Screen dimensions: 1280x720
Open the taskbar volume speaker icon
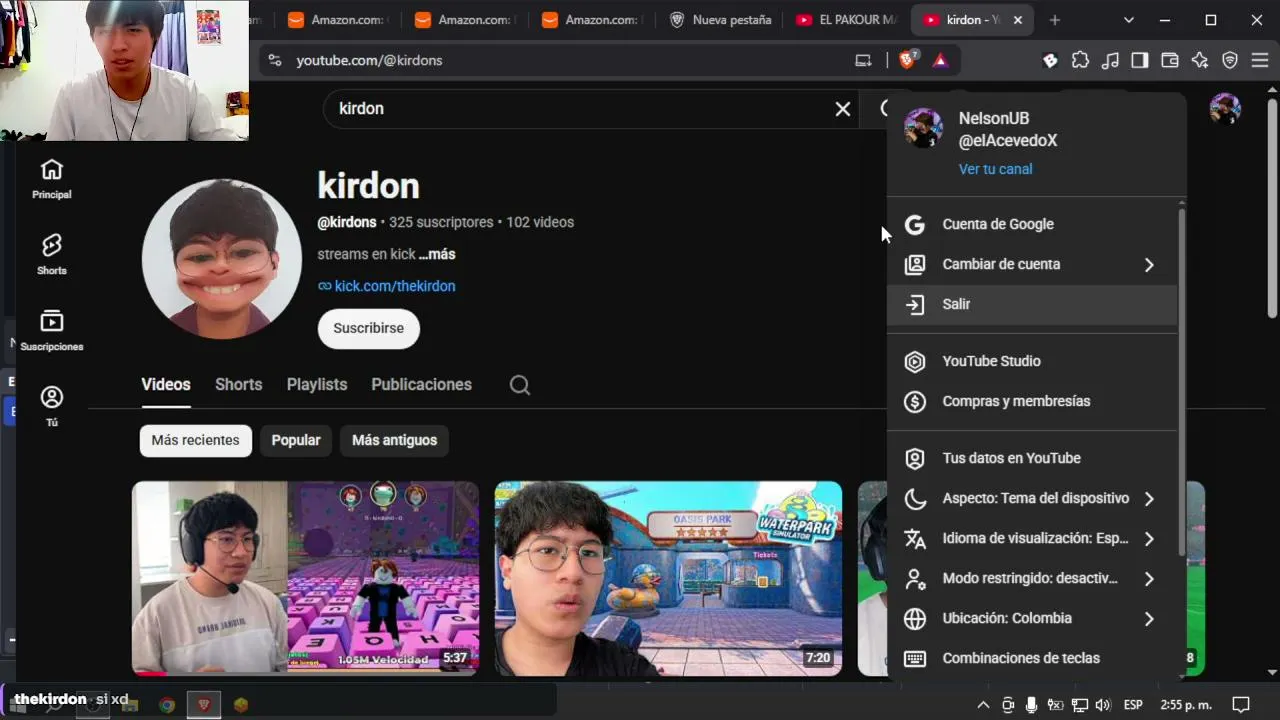(x=1103, y=705)
